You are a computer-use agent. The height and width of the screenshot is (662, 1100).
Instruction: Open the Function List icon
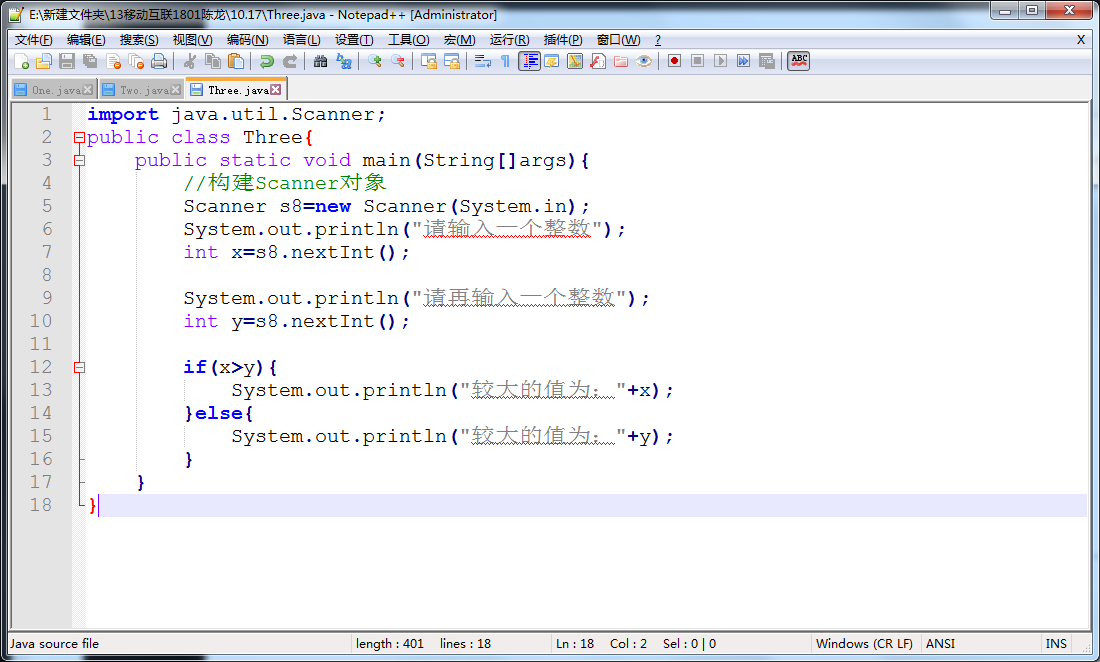(x=598, y=62)
